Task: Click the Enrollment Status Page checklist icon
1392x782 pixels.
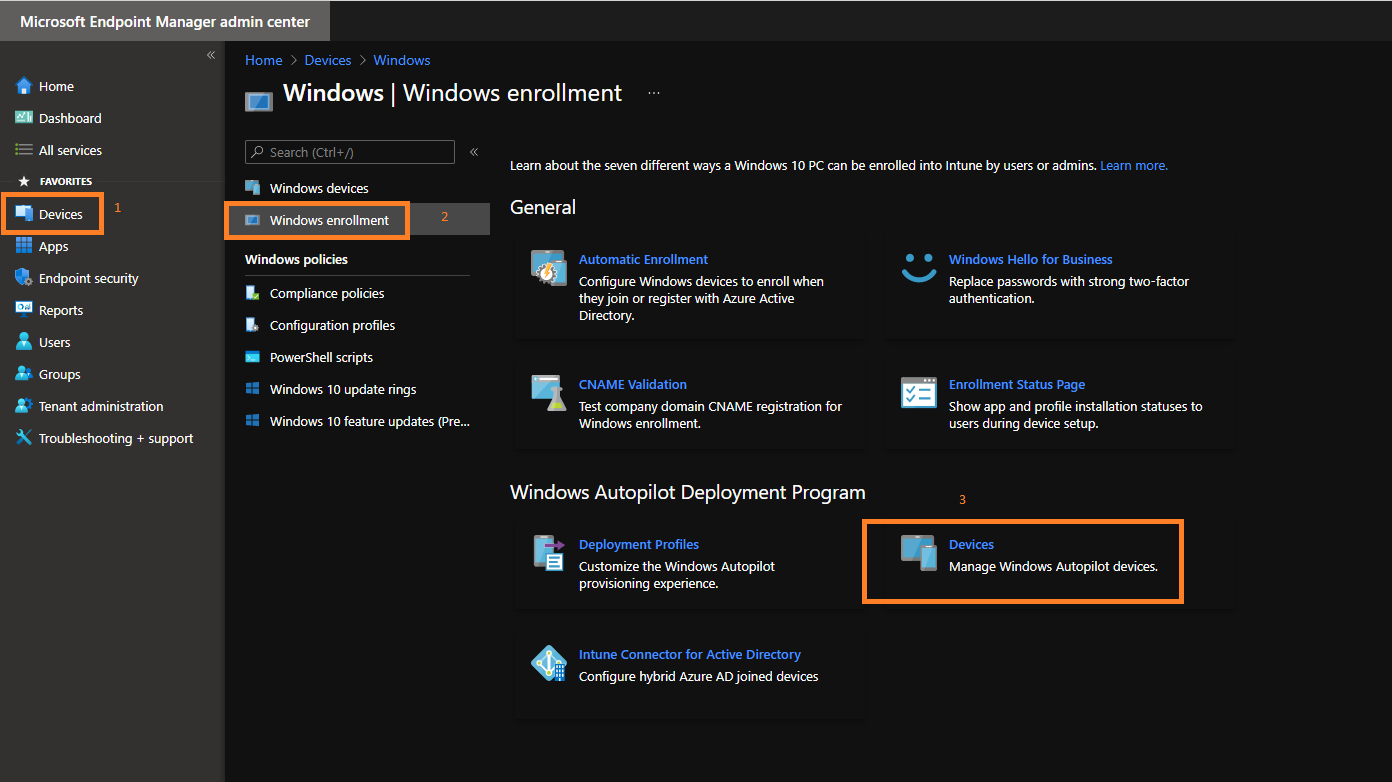Action: pos(919,393)
